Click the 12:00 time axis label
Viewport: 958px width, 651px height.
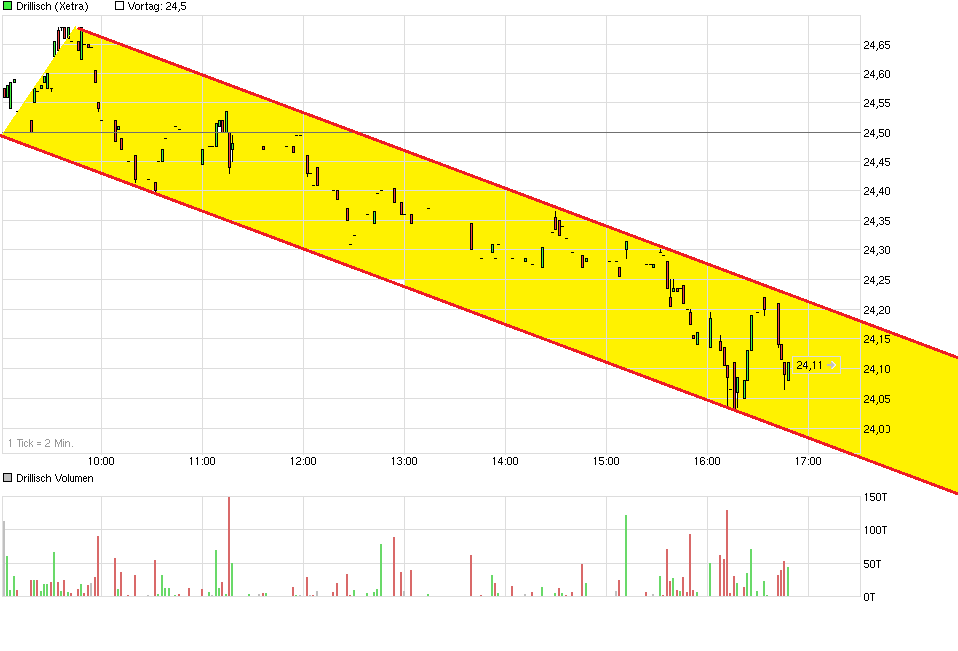coord(303,461)
